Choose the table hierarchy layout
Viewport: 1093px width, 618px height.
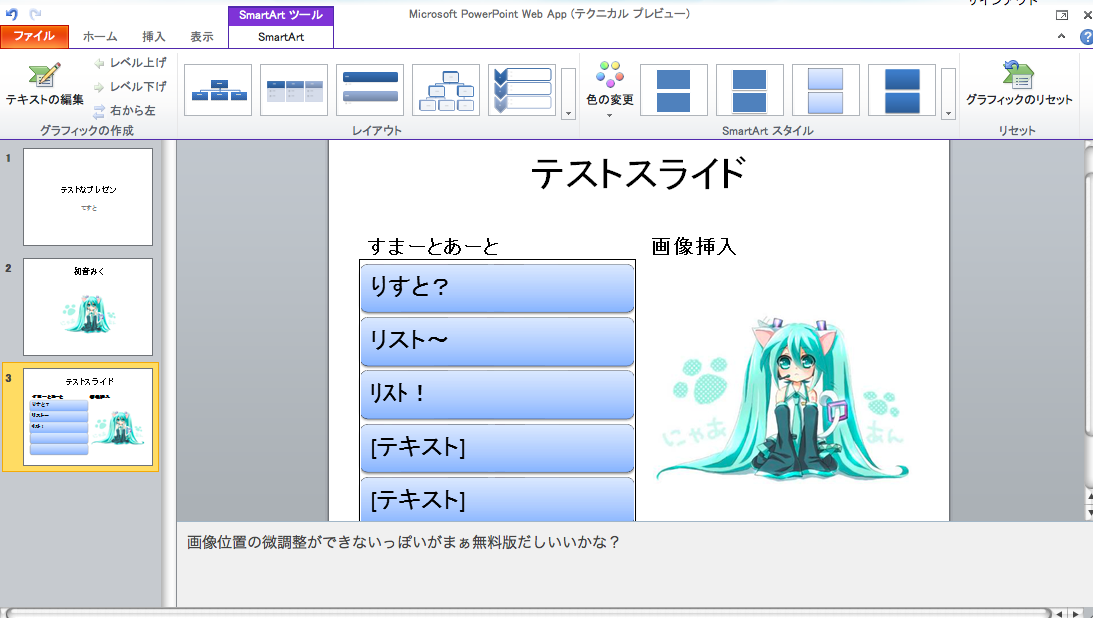294,90
